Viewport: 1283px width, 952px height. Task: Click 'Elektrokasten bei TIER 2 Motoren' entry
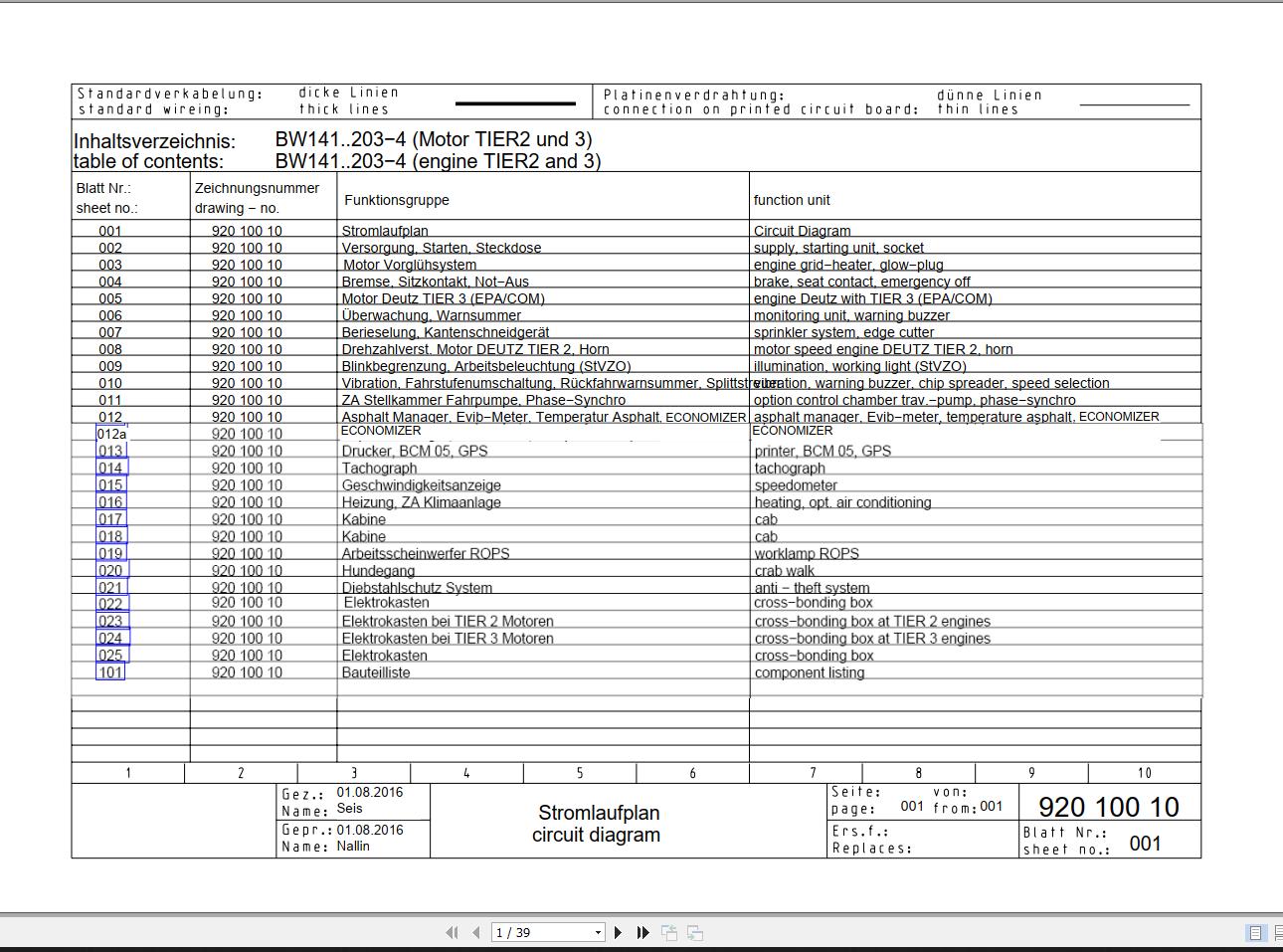[448, 621]
